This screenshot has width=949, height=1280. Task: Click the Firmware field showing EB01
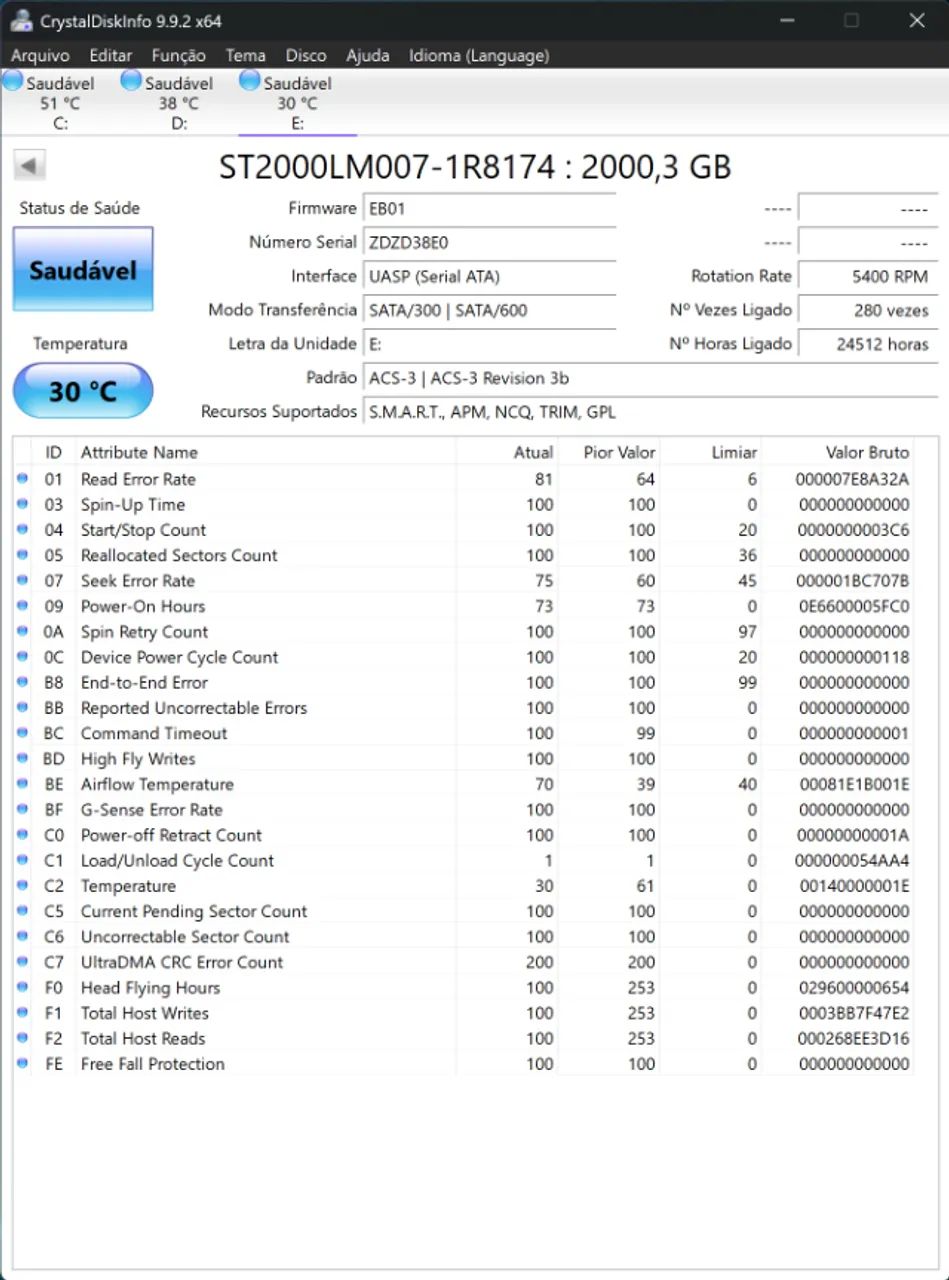click(x=489, y=209)
